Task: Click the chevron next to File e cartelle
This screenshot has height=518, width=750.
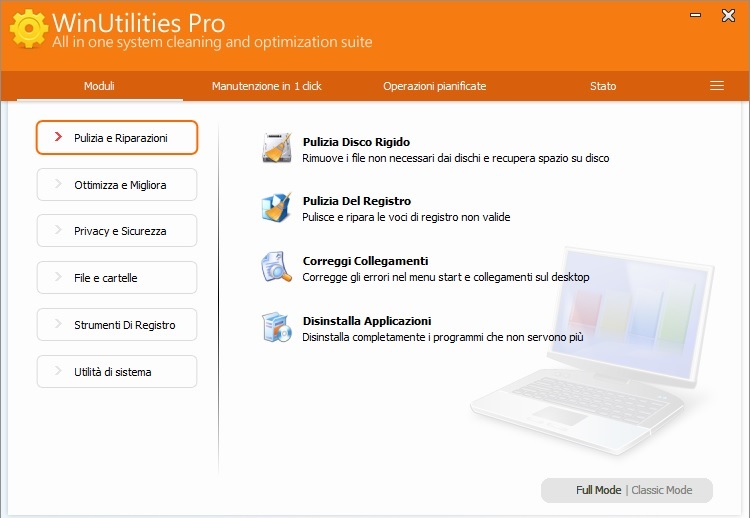Action: [58, 277]
